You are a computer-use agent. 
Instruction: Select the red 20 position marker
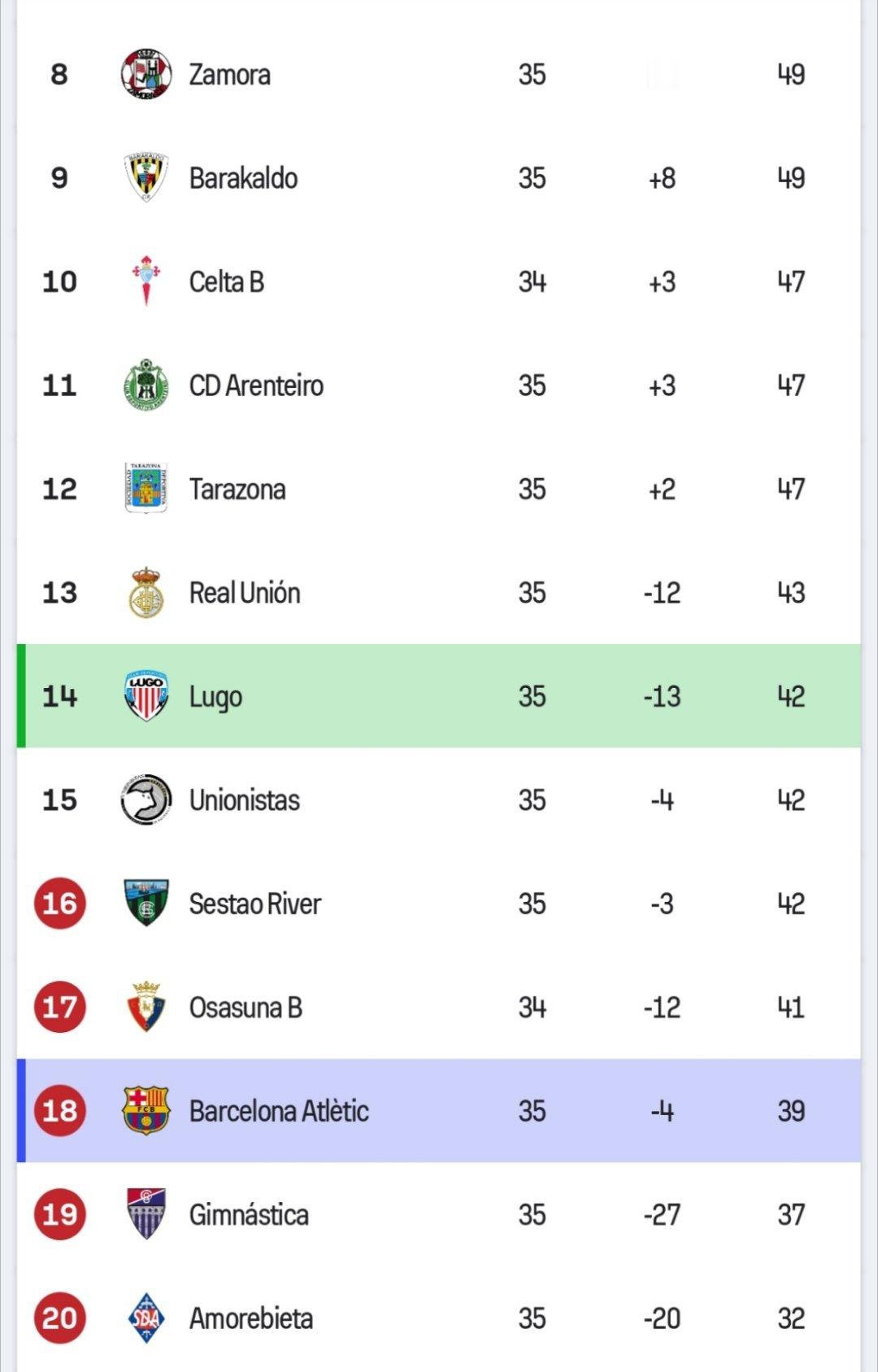pyautogui.click(x=59, y=1318)
